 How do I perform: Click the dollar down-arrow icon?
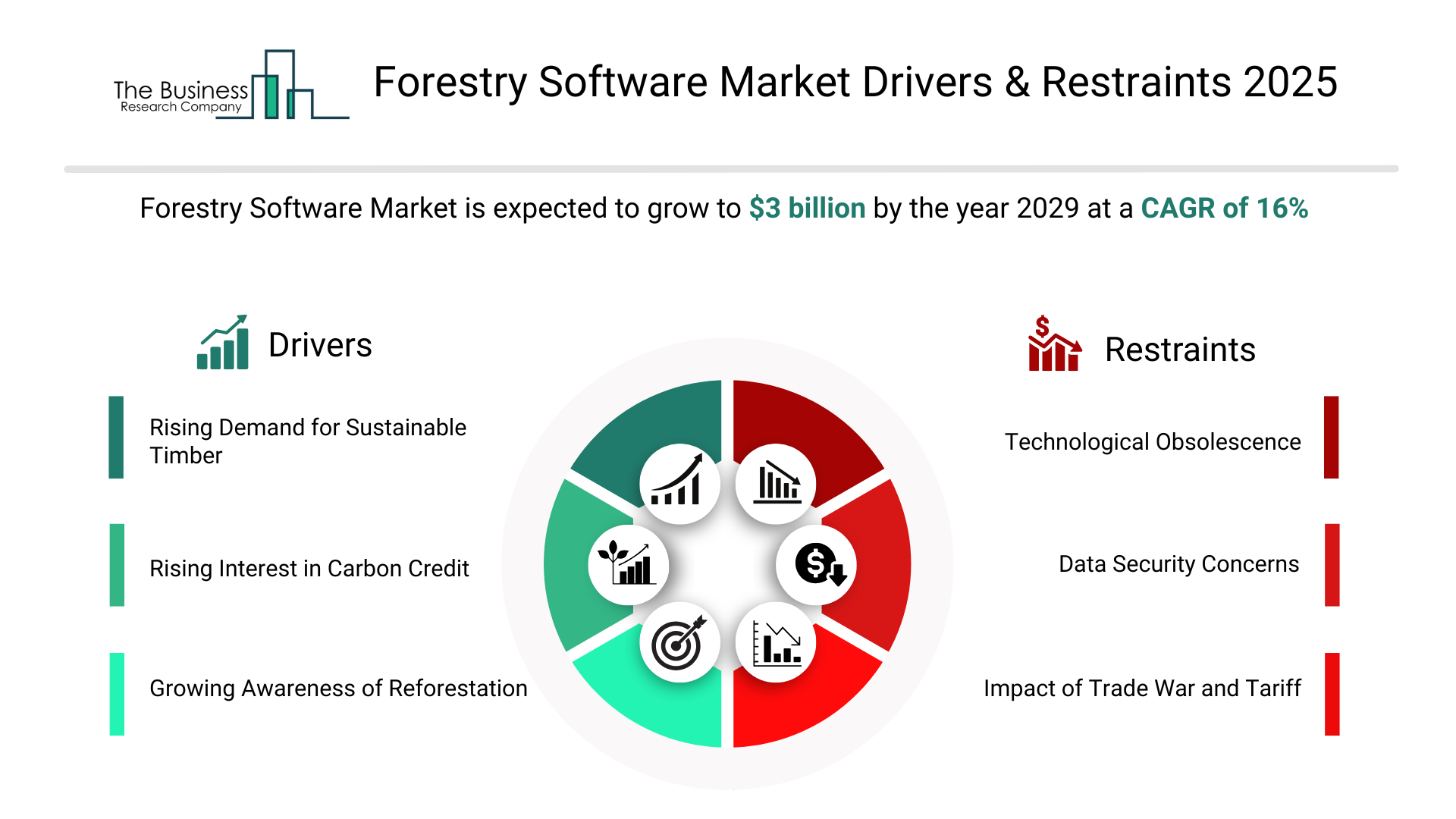(817, 565)
